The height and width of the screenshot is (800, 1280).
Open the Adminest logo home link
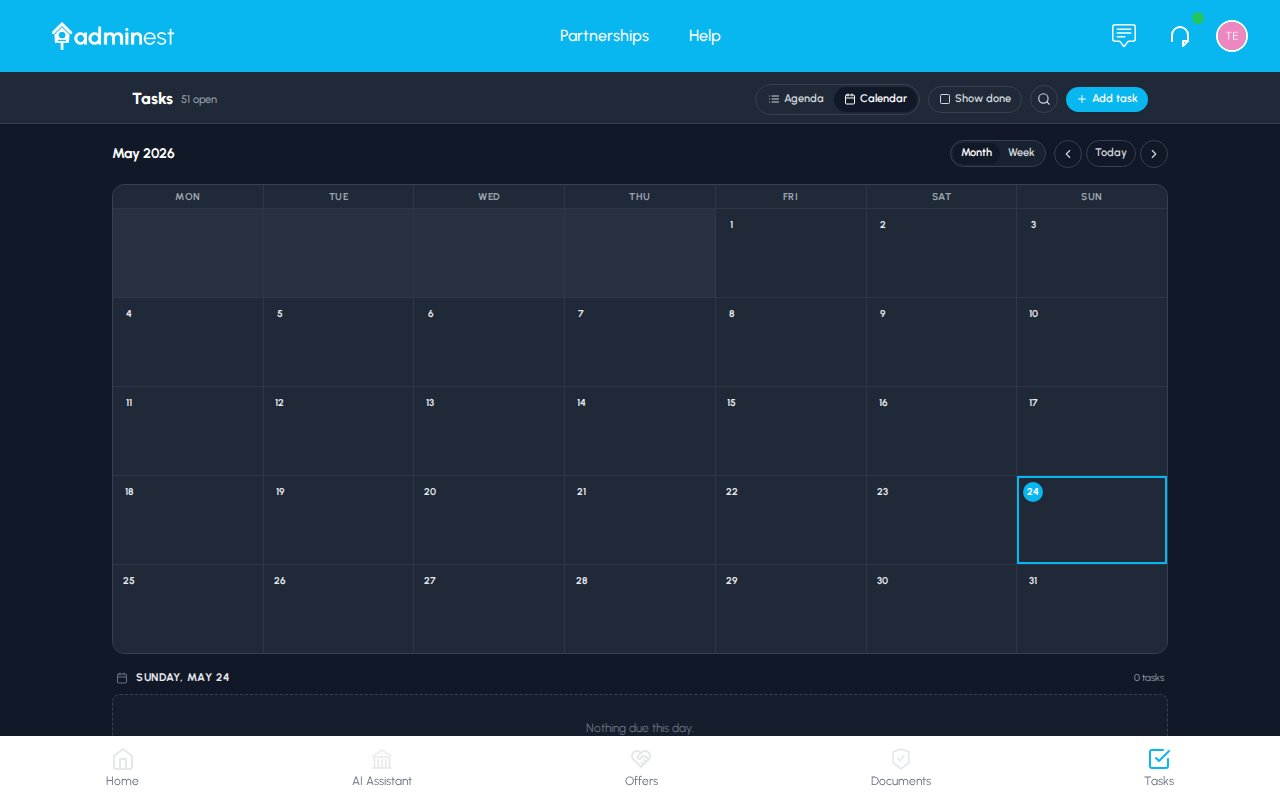pyautogui.click(x=113, y=36)
